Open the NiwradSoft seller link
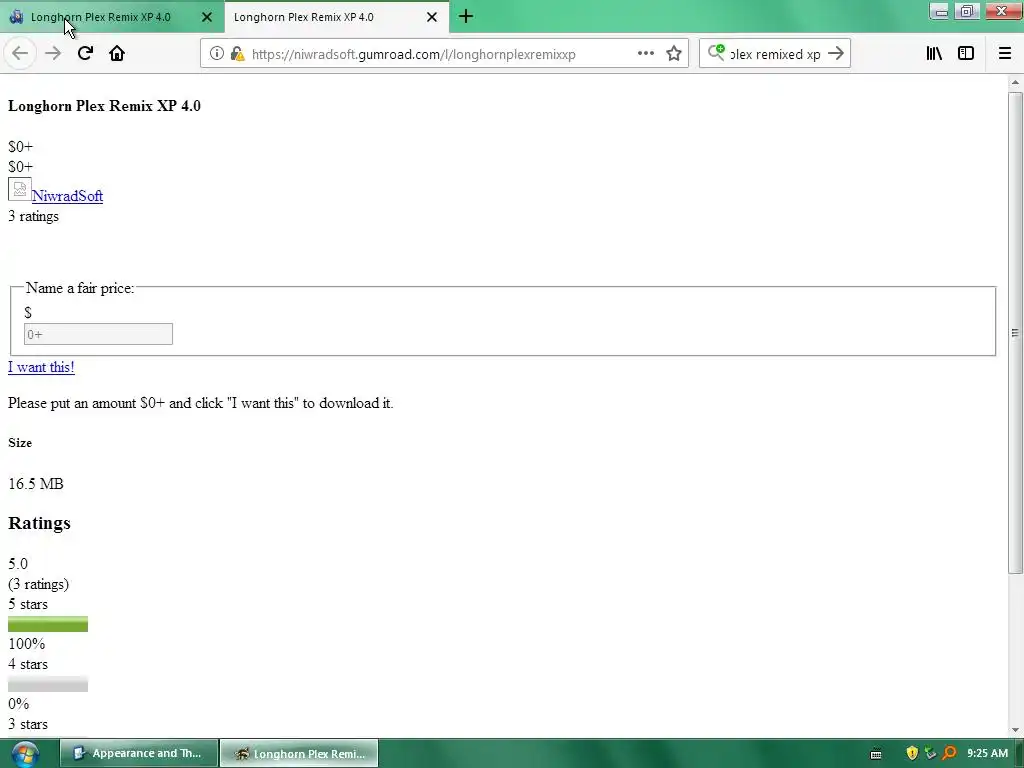1024x768 pixels. coord(67,196)
